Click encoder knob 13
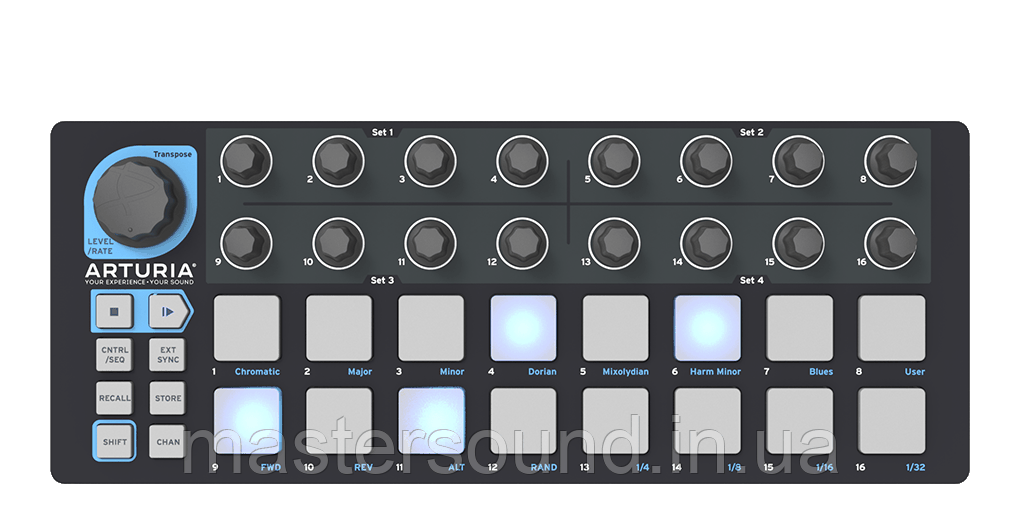This screenshot has height=518, width=1020. [x=614, y=243]
